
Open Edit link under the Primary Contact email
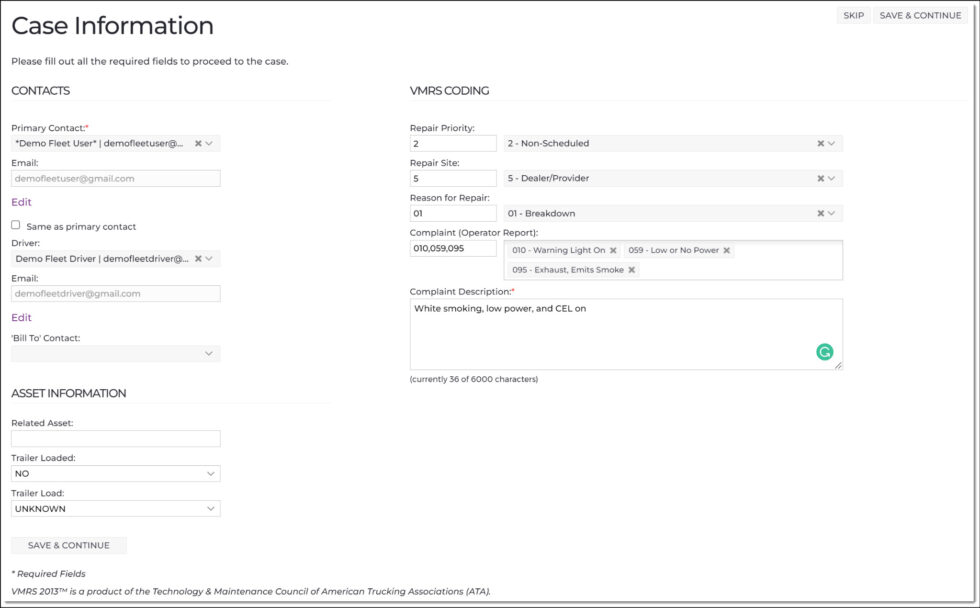pos(19,202)
